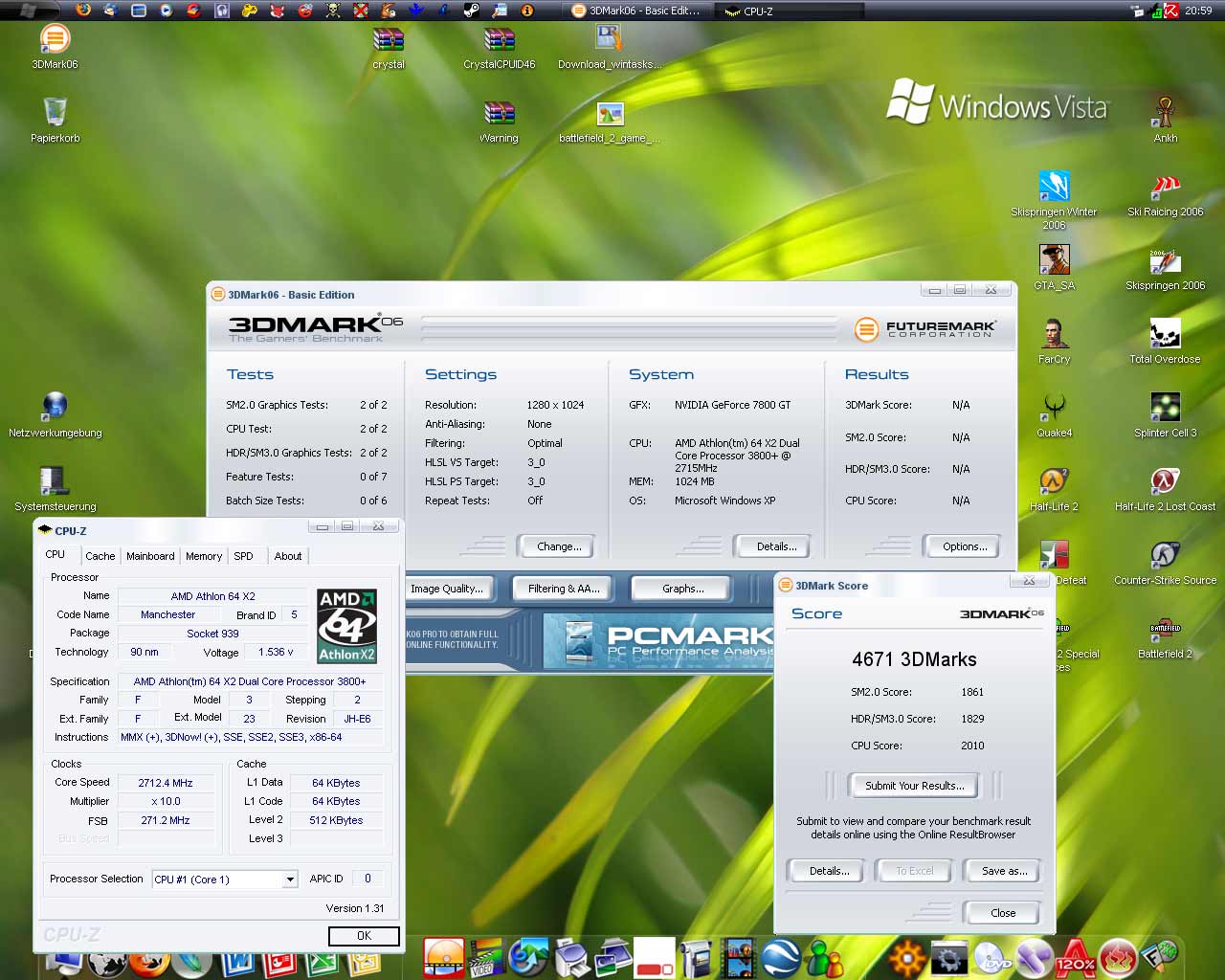1225x980 pixels.
Task: Switch to the About tab in CPU-Z
Action: coord(288,556)
